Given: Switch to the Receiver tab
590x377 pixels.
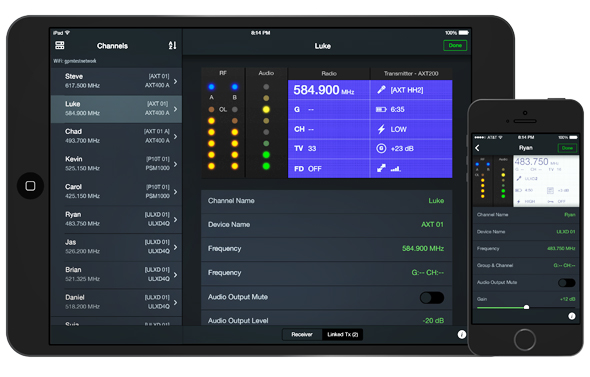Looking at the screenshot, I should 302,334.
